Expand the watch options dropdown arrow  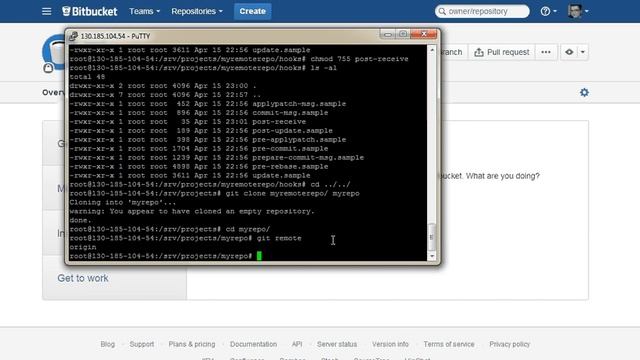582,52
